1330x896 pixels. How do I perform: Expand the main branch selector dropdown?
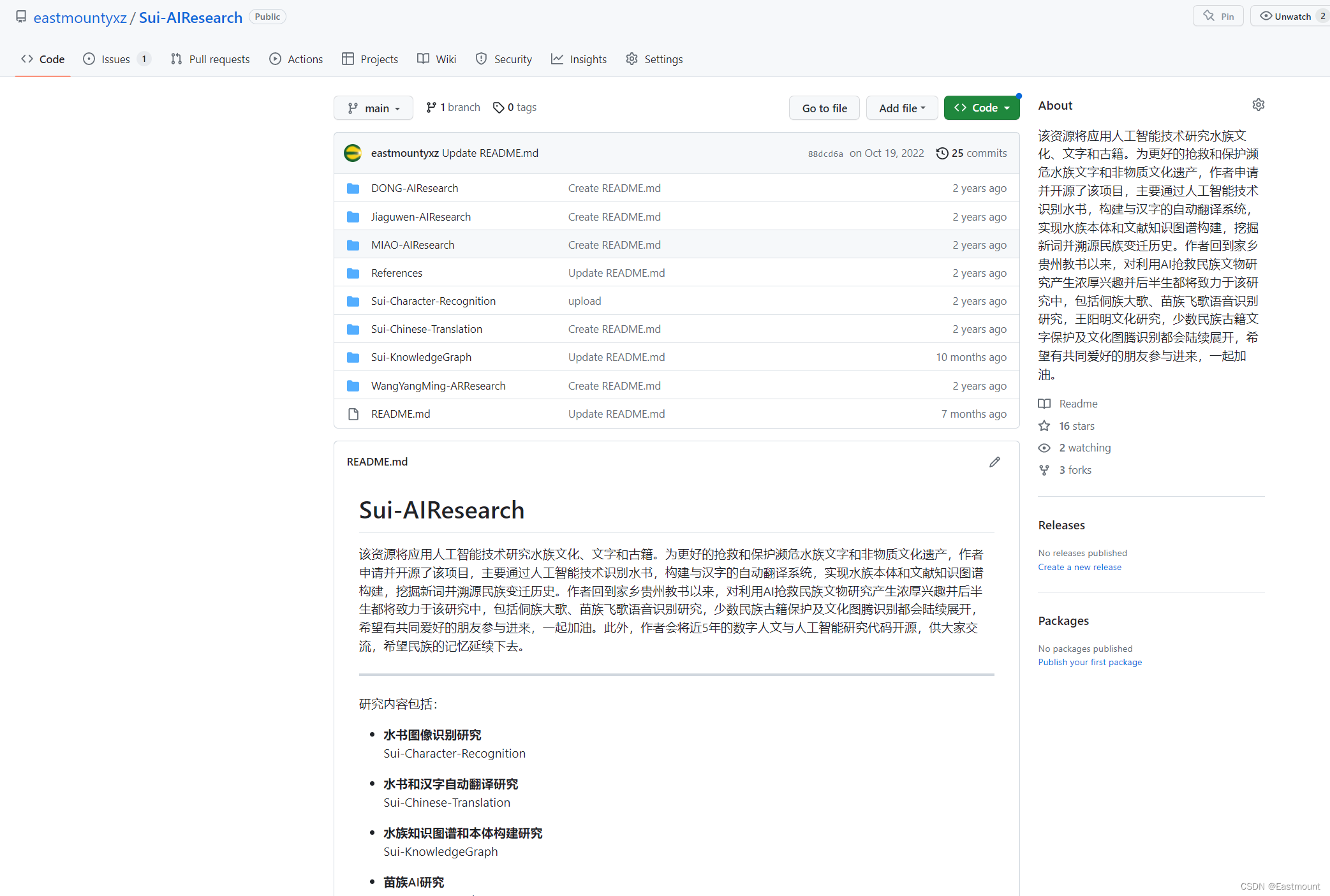coord(373,108)
